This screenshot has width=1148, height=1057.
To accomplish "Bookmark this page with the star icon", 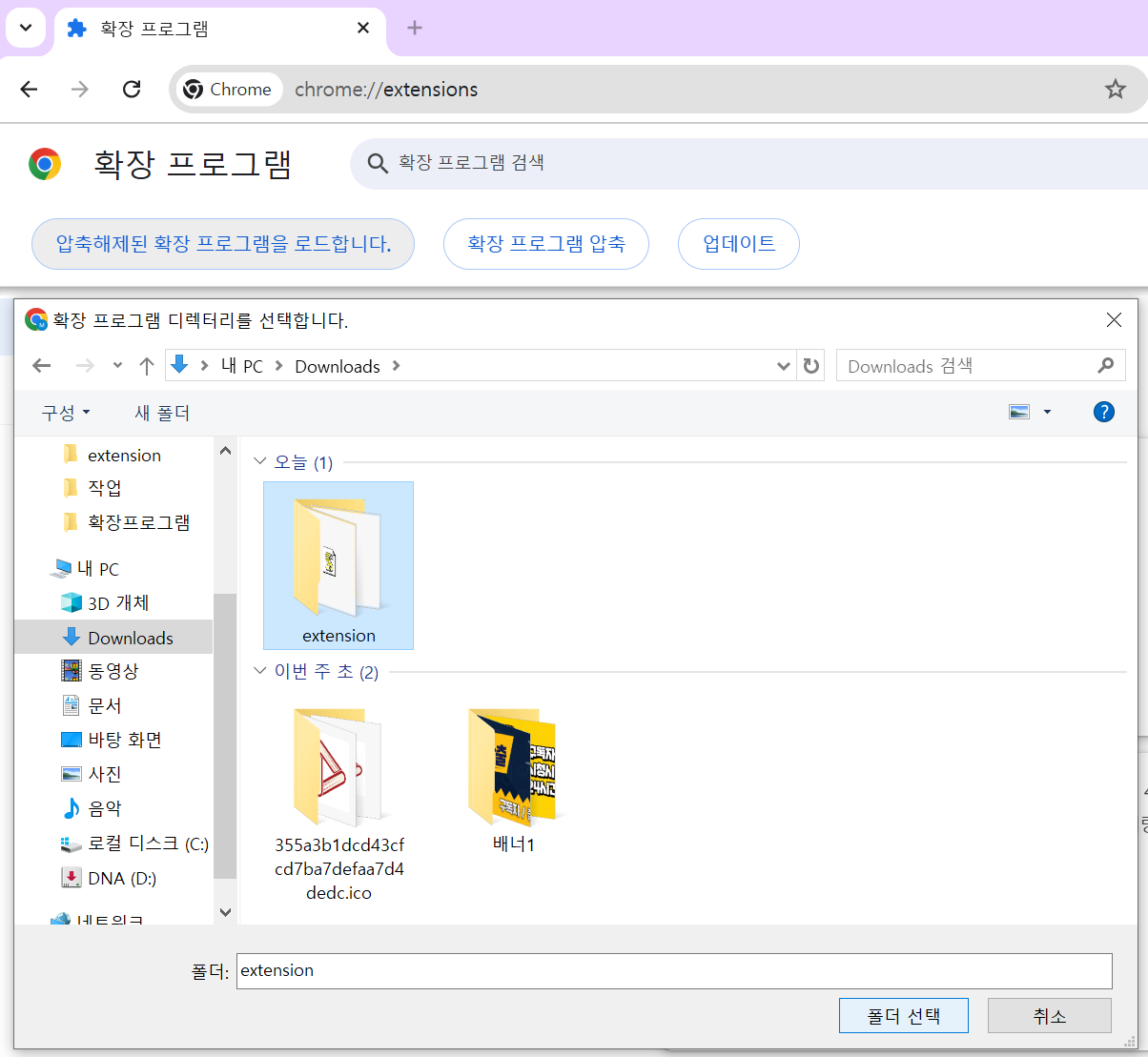I will pyautogui.click(x=1115, y=90).
